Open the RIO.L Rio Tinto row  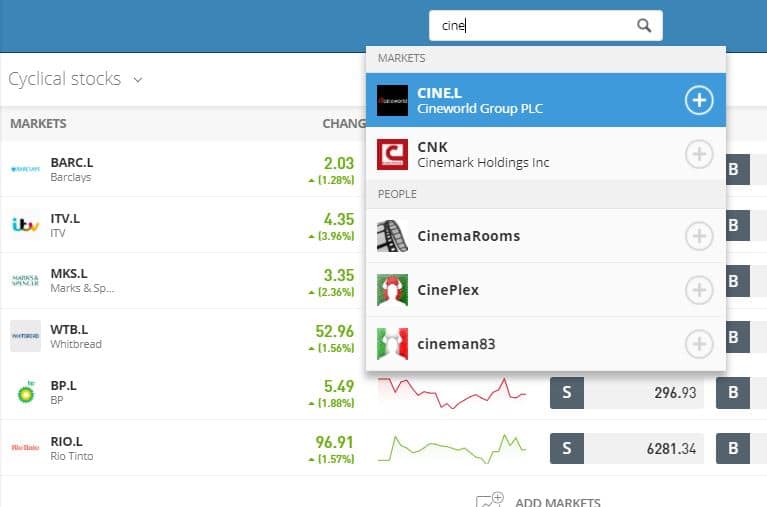coord(384,448)
